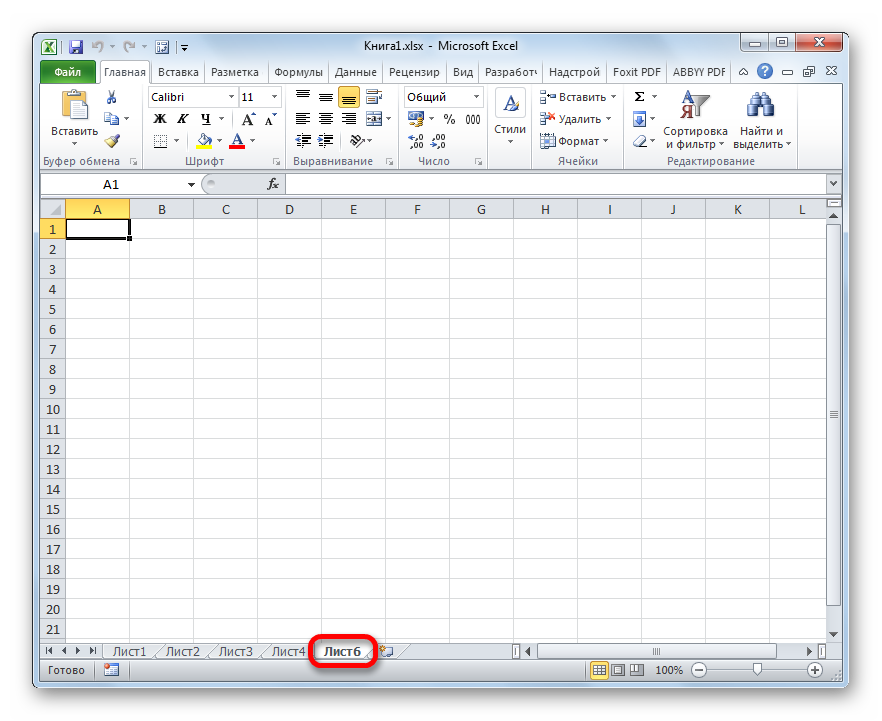The image size is (882, 721).
Task: Select column header E
Action: pos(353,209)
